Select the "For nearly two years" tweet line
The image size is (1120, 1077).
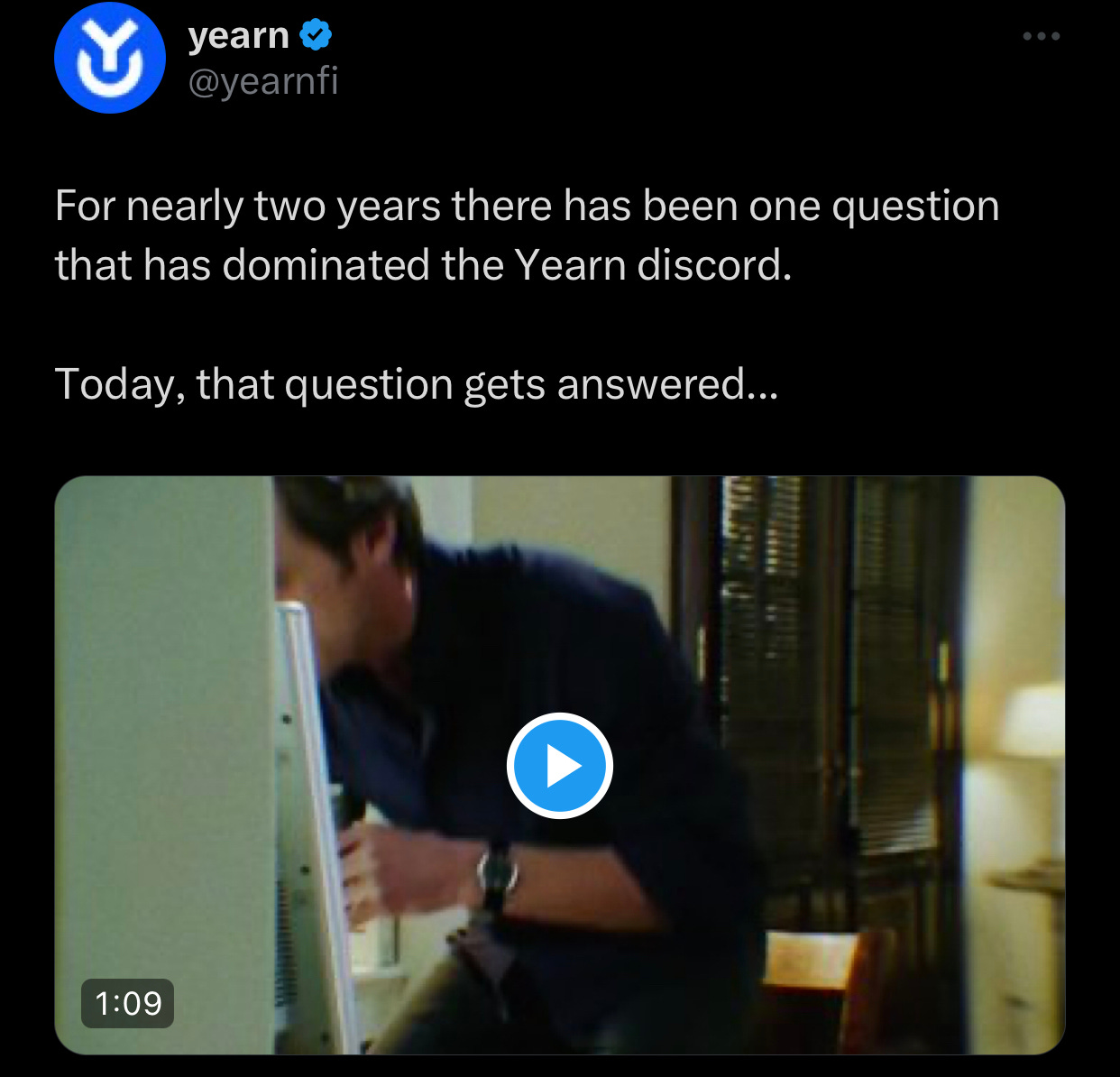[x=528, y=207]
